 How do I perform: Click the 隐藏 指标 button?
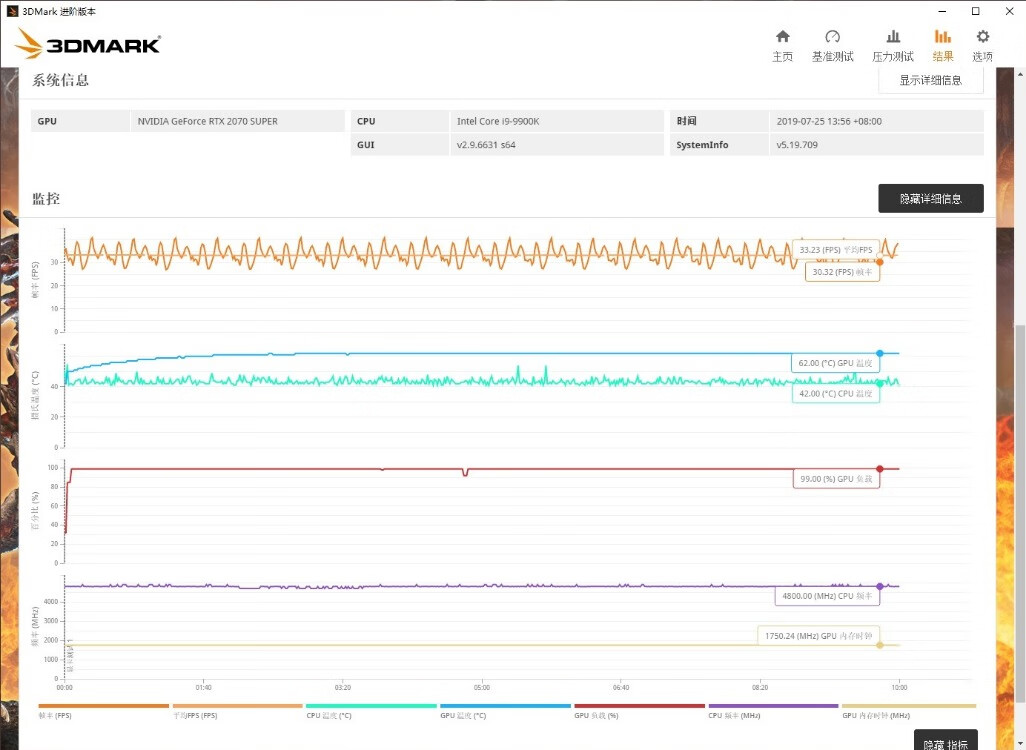click(946, 742)
